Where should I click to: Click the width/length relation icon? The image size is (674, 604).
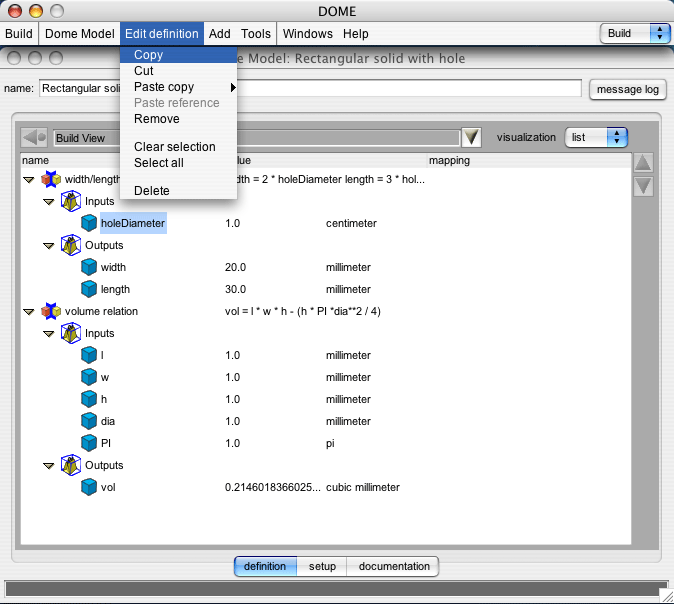(x=51, y=179)
